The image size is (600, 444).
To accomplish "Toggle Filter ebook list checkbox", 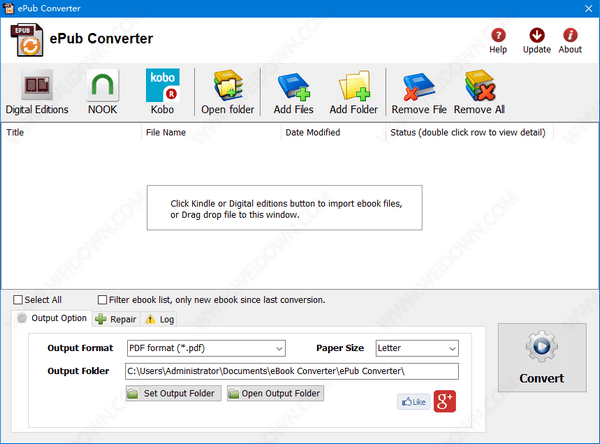I will [x=102, y=300].
